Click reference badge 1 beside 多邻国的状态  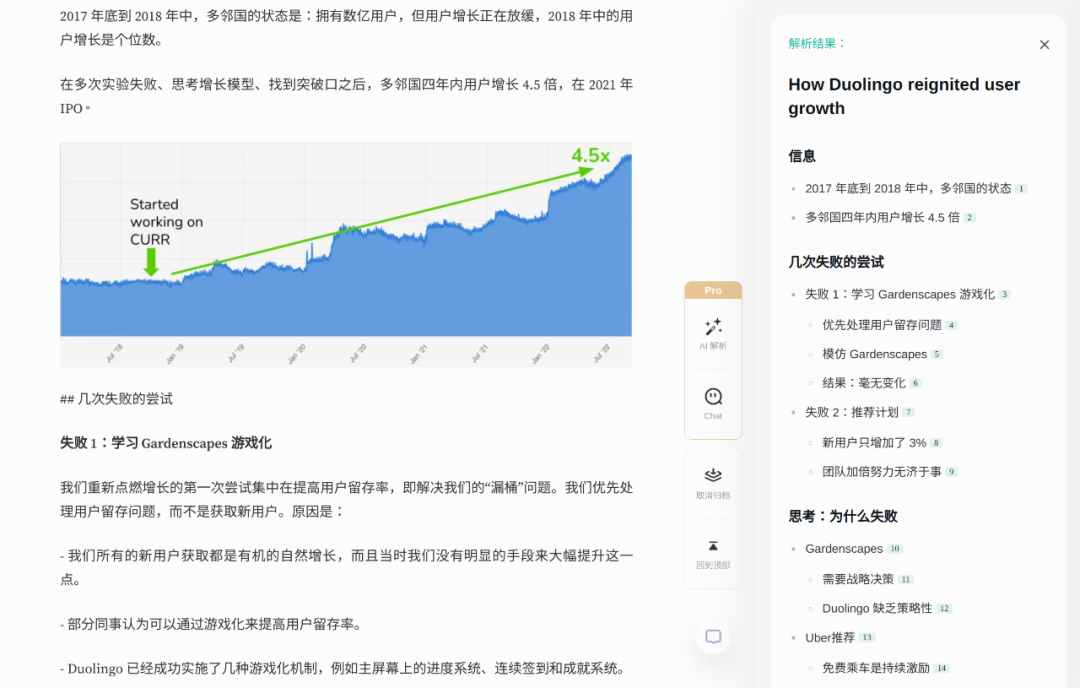click(1021, 189)
